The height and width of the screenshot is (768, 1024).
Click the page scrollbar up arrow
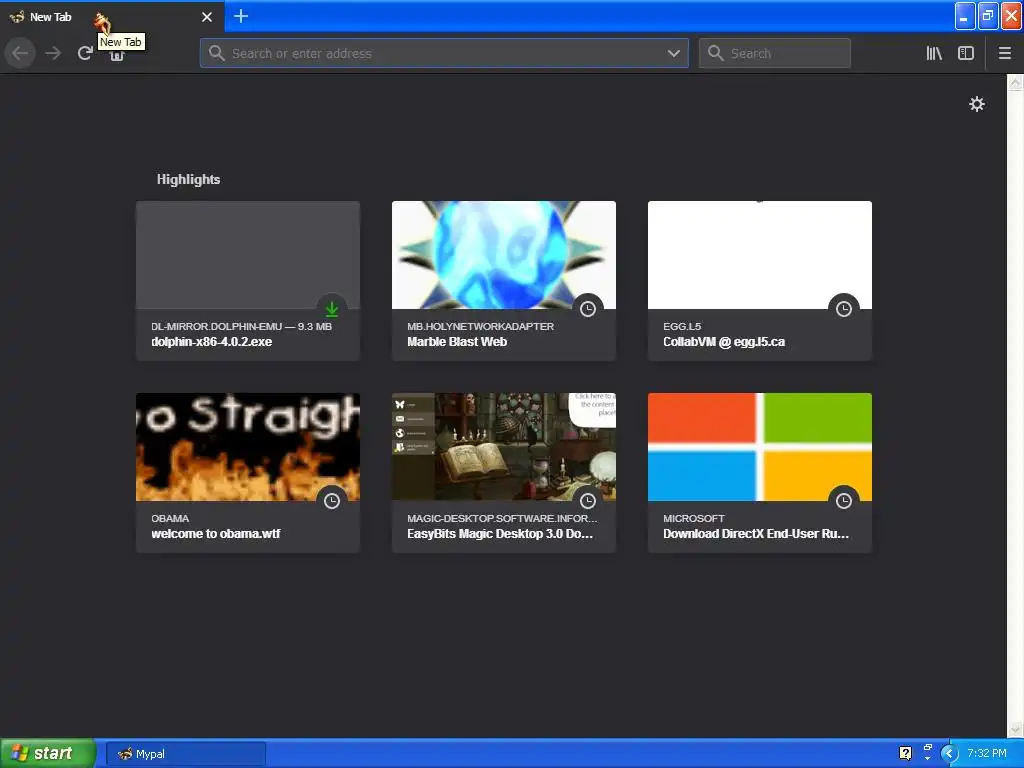1016,82
